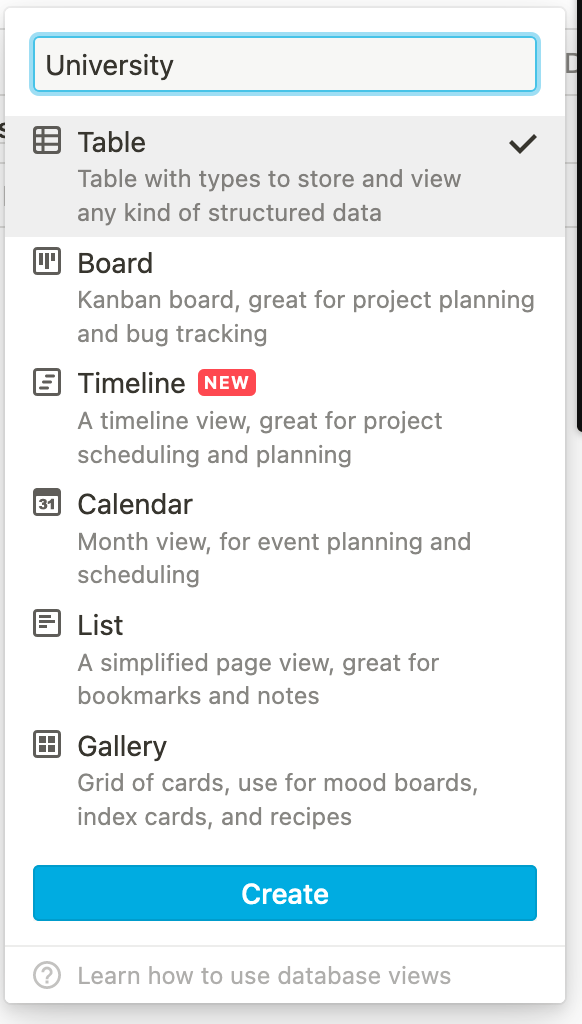Open Learn how to use database views

click(x=264, y=976)
